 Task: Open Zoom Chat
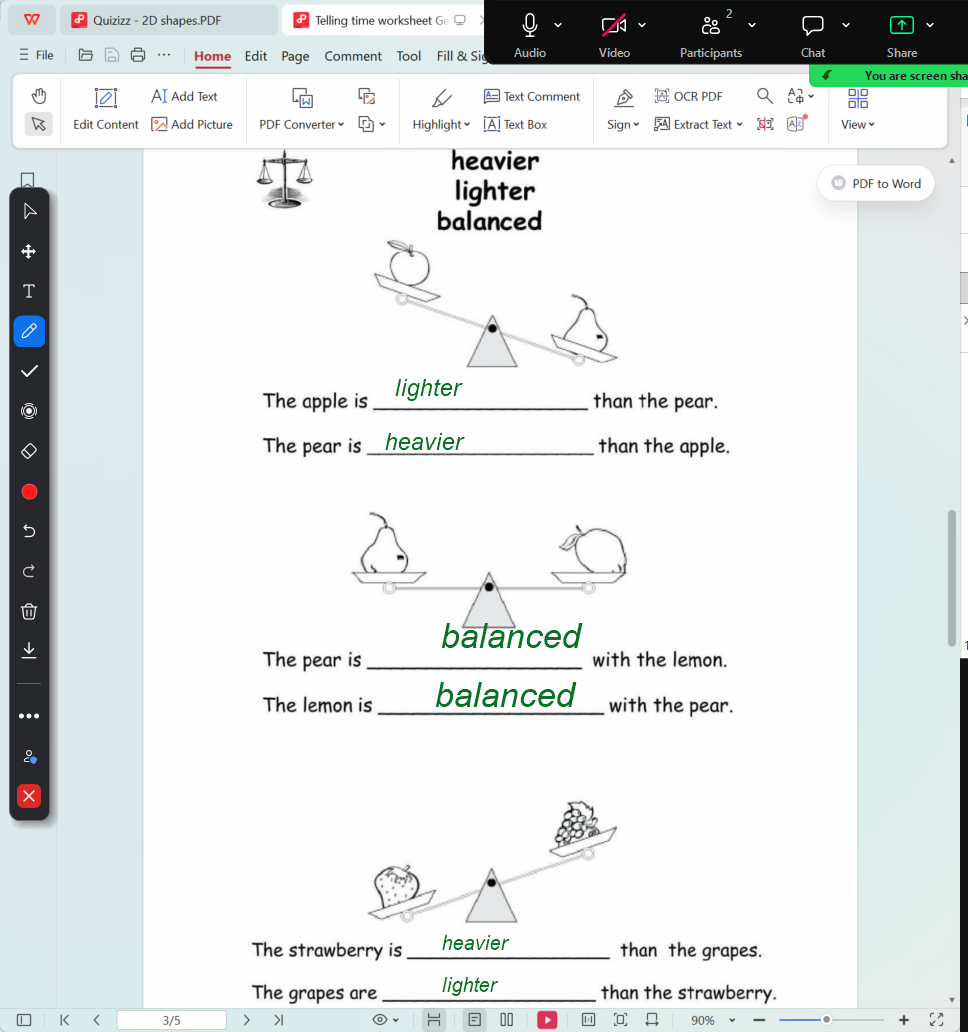[813, 35]
